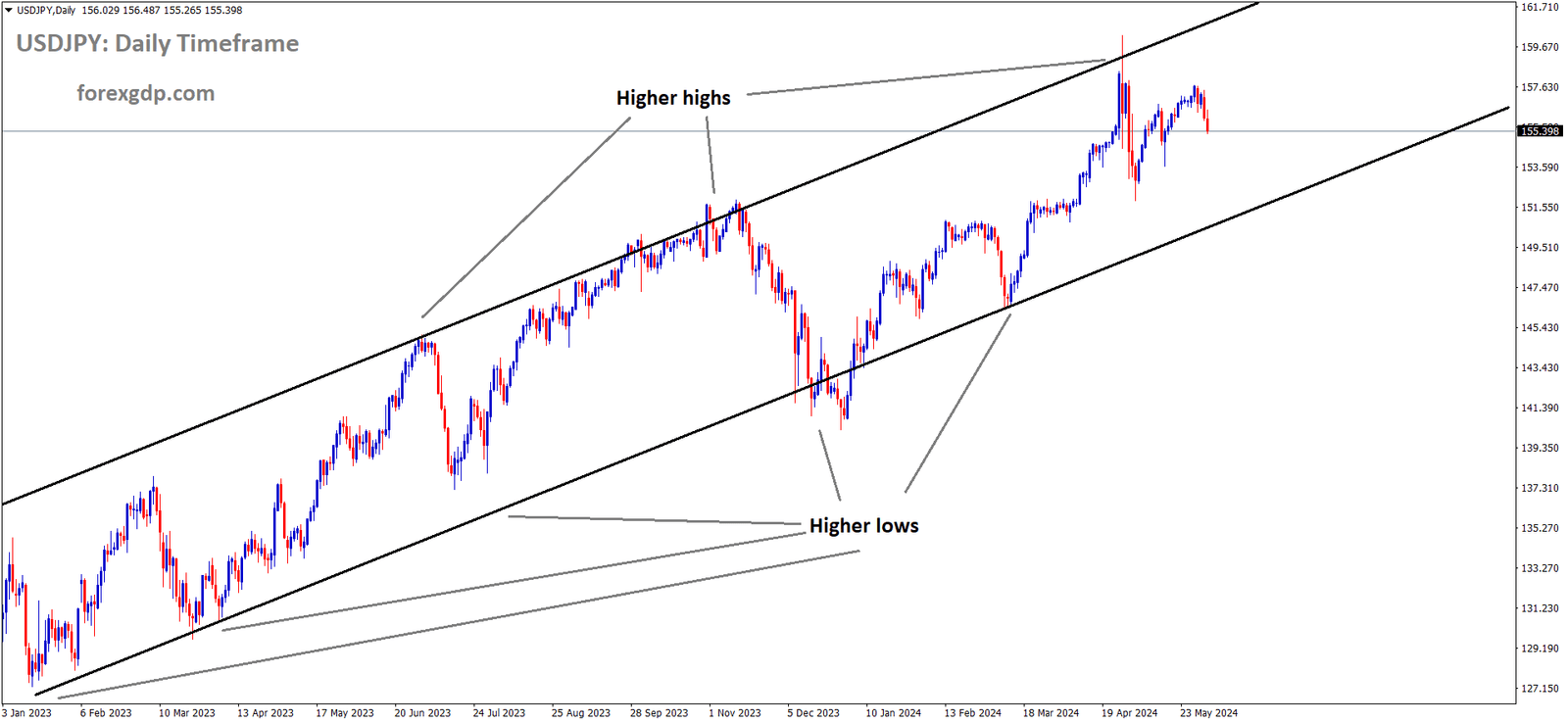The width and height of the screenshot is (1568, 723).
Task: Click the '1 Nov 2023' date label
Action: 735,713
